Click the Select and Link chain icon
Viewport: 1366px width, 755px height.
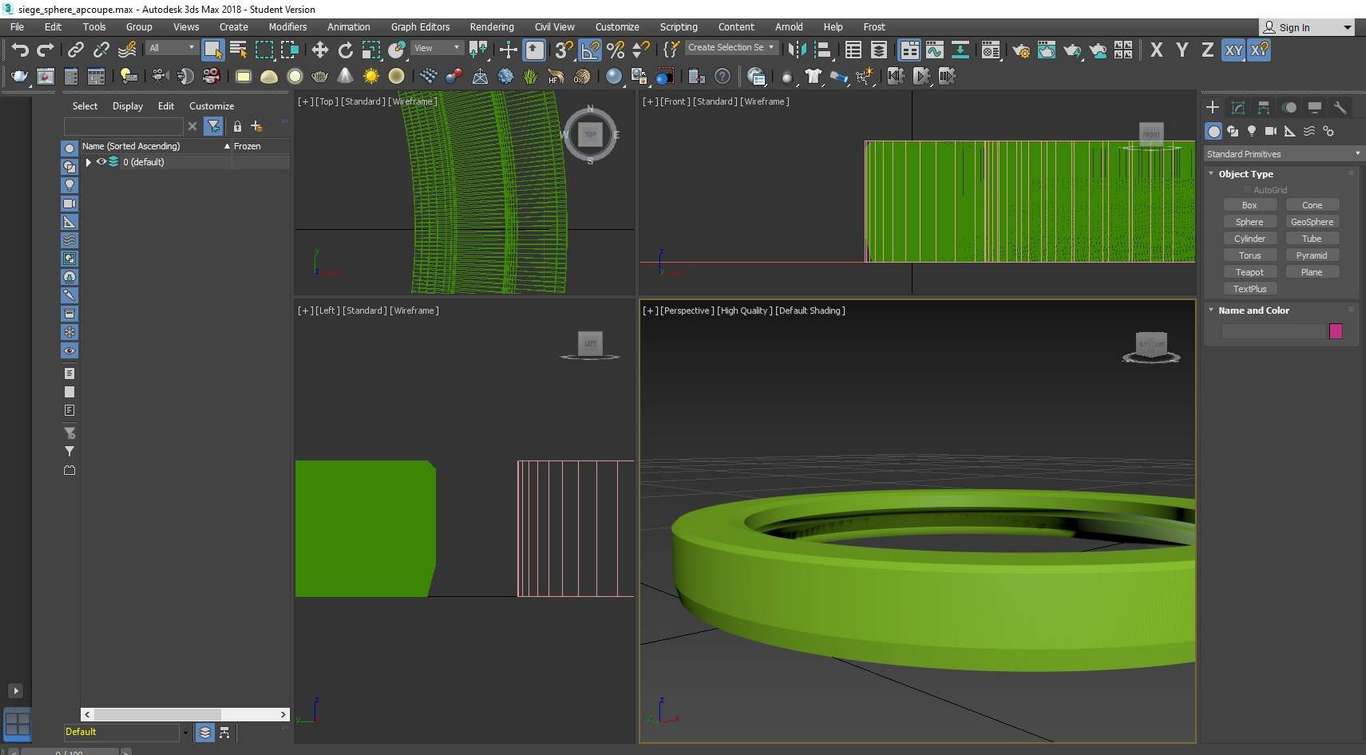76,49
